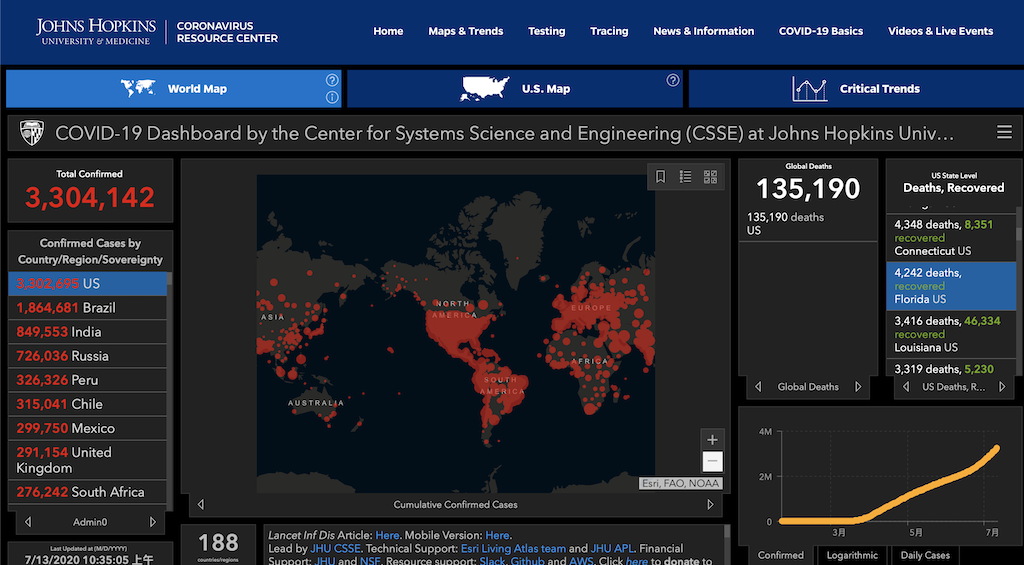Previous panel arrow beside Global Deaths
This screenshot has height=565, width=1024.
pos(758,387)
